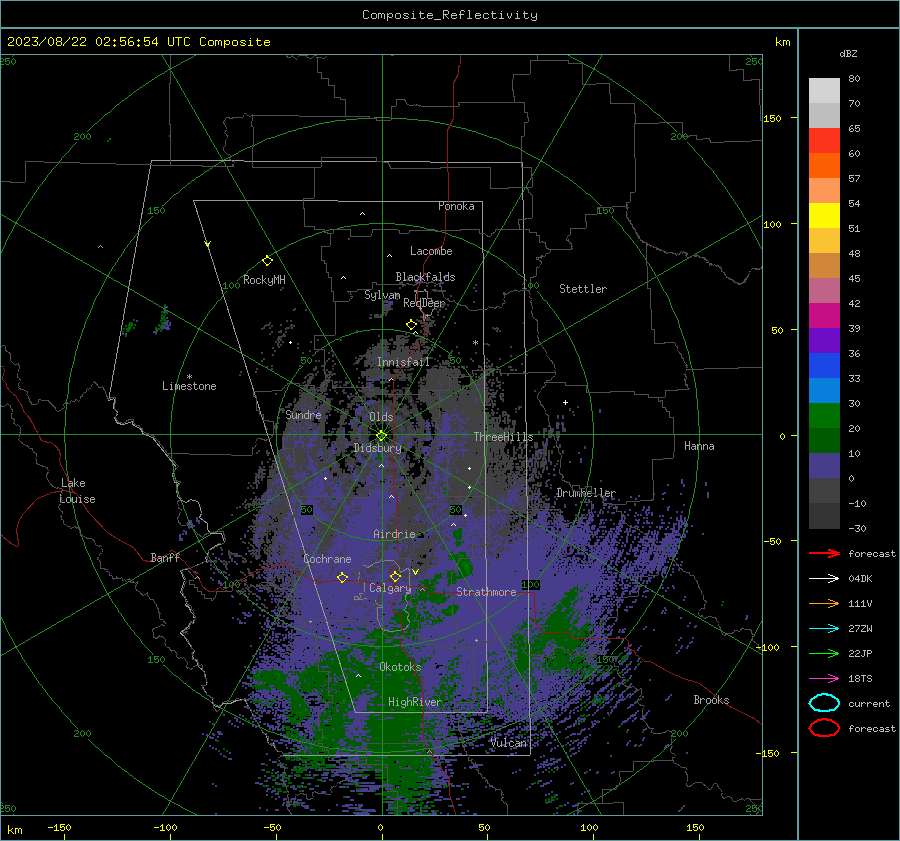Image resolution: width=900 pixels, height=841 pixels.
Task: Click the magenta 42-39 dBZ color swatch
Action: pos(824,316)
